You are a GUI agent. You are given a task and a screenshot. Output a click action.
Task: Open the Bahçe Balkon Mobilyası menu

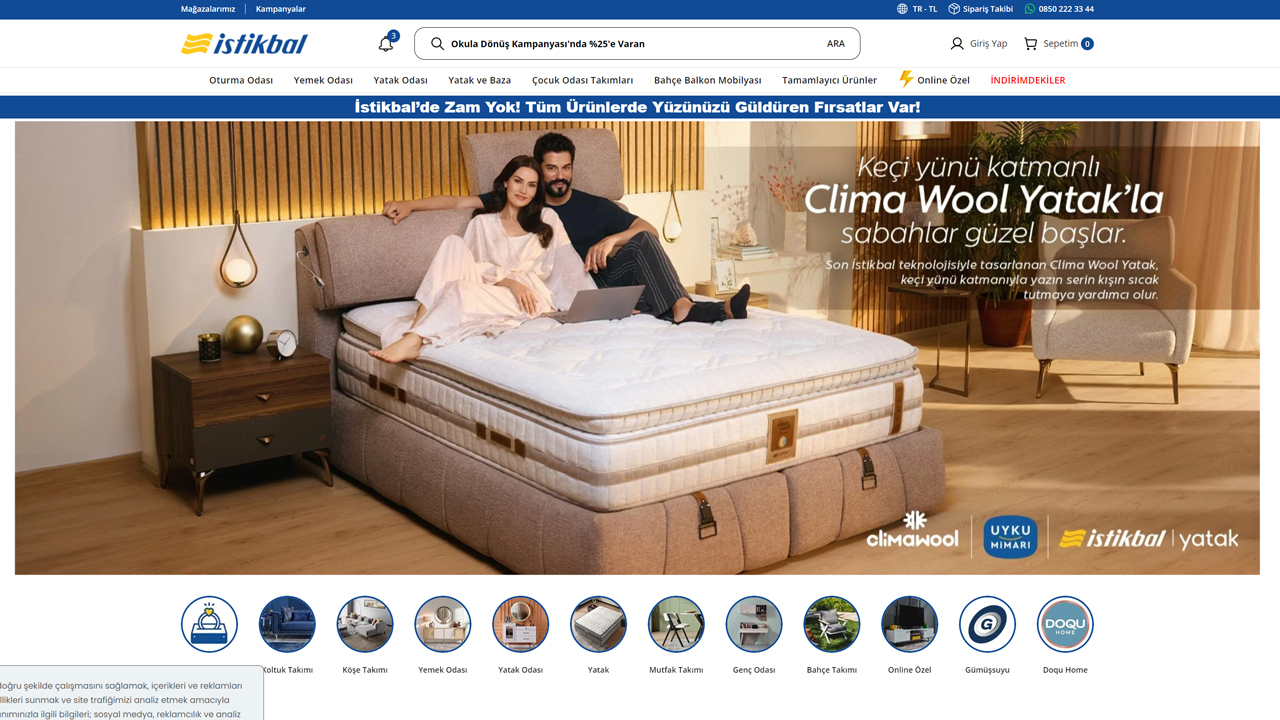click(707, 80)
